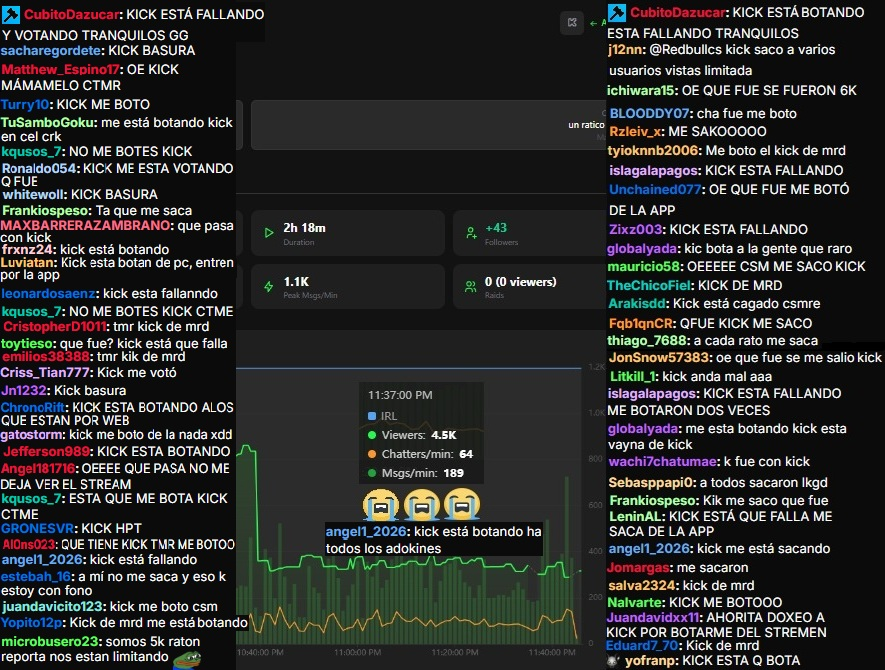
Task: Select username TuSamboGoku in left chat
Action: coord(48,122)
